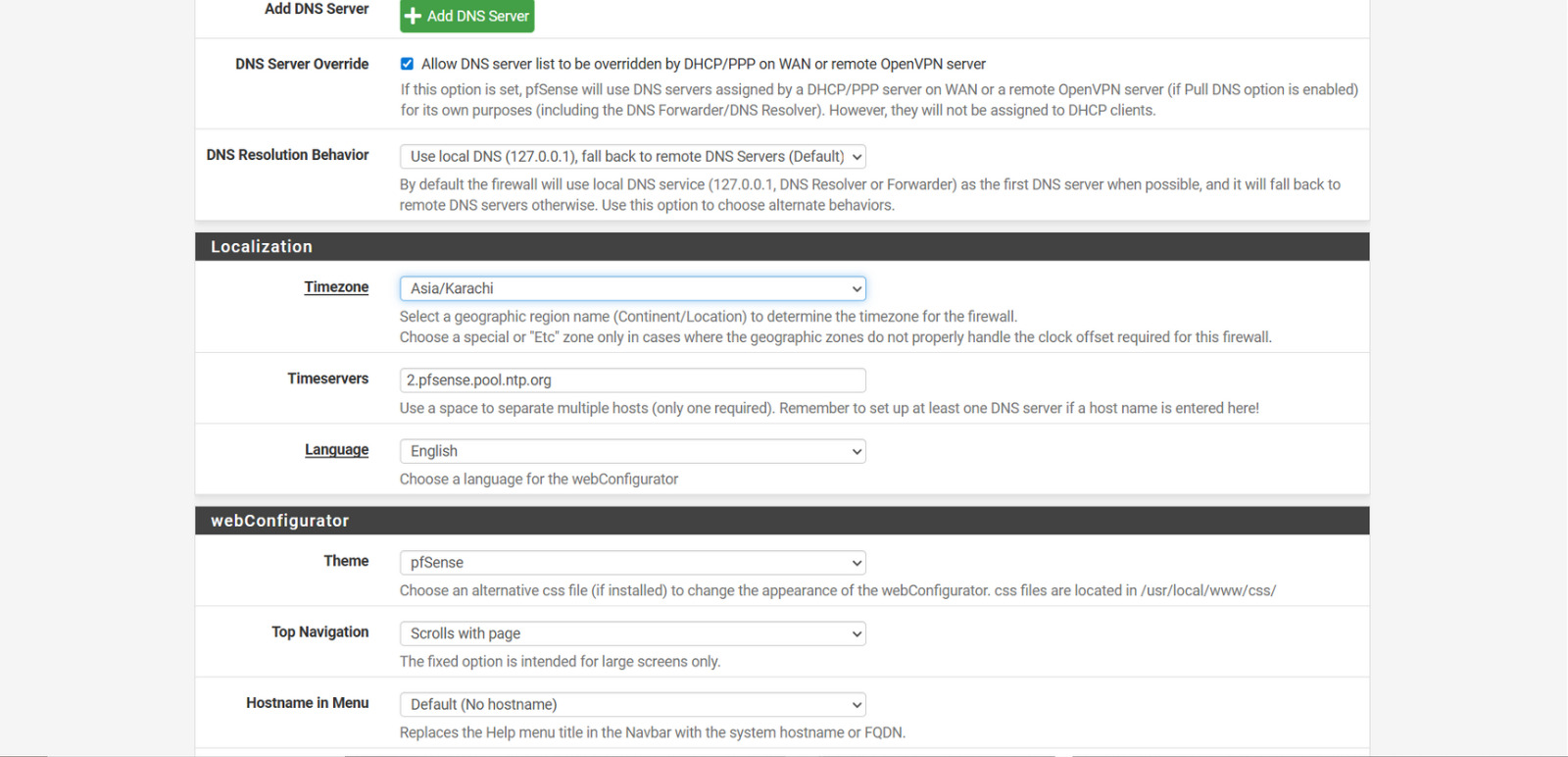The width and height of the screenshot is (1568, 757).
Task: Click the underlined Timezone label link
Action: [336, 287]
